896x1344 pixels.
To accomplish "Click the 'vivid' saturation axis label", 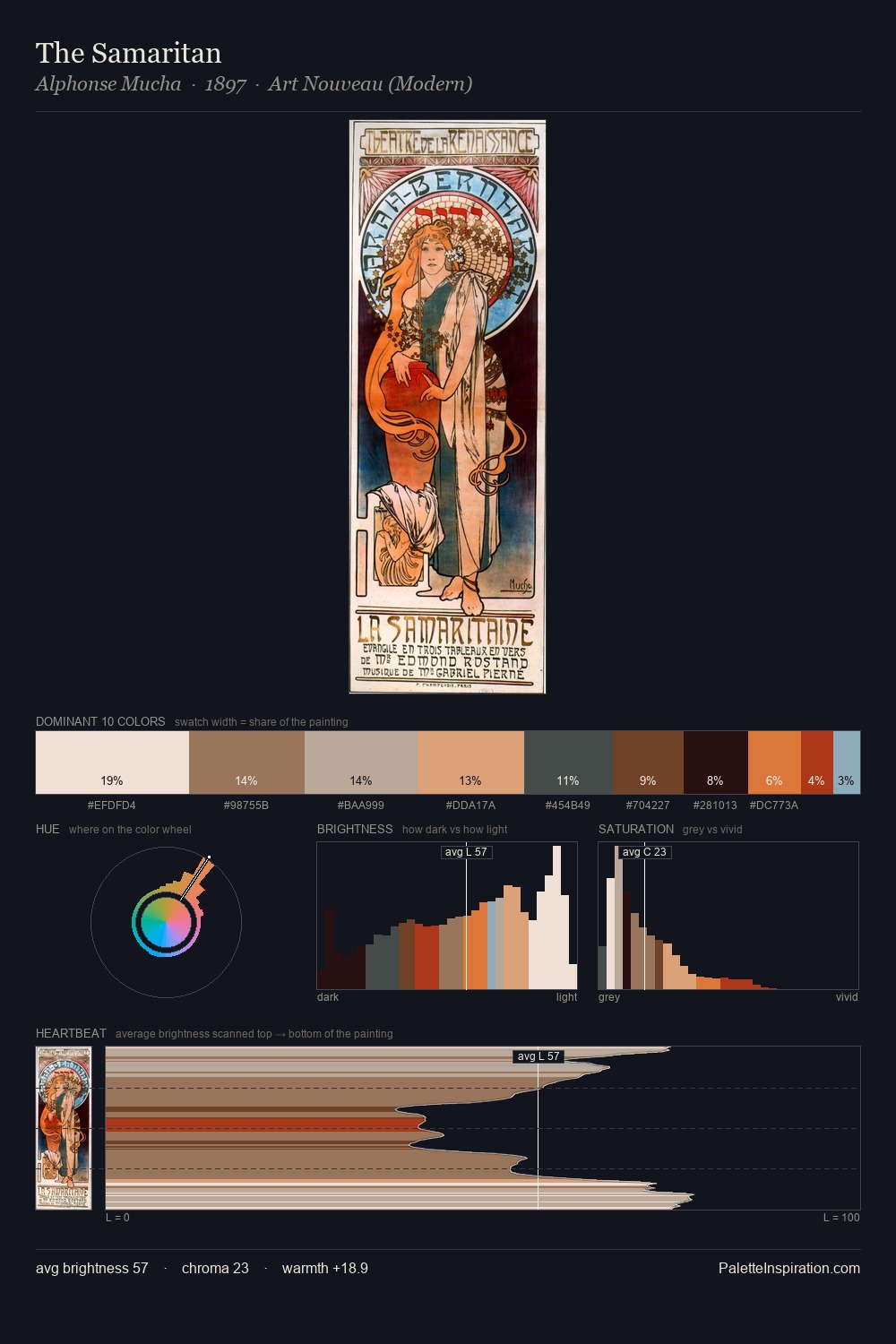I will click(847, 997).
